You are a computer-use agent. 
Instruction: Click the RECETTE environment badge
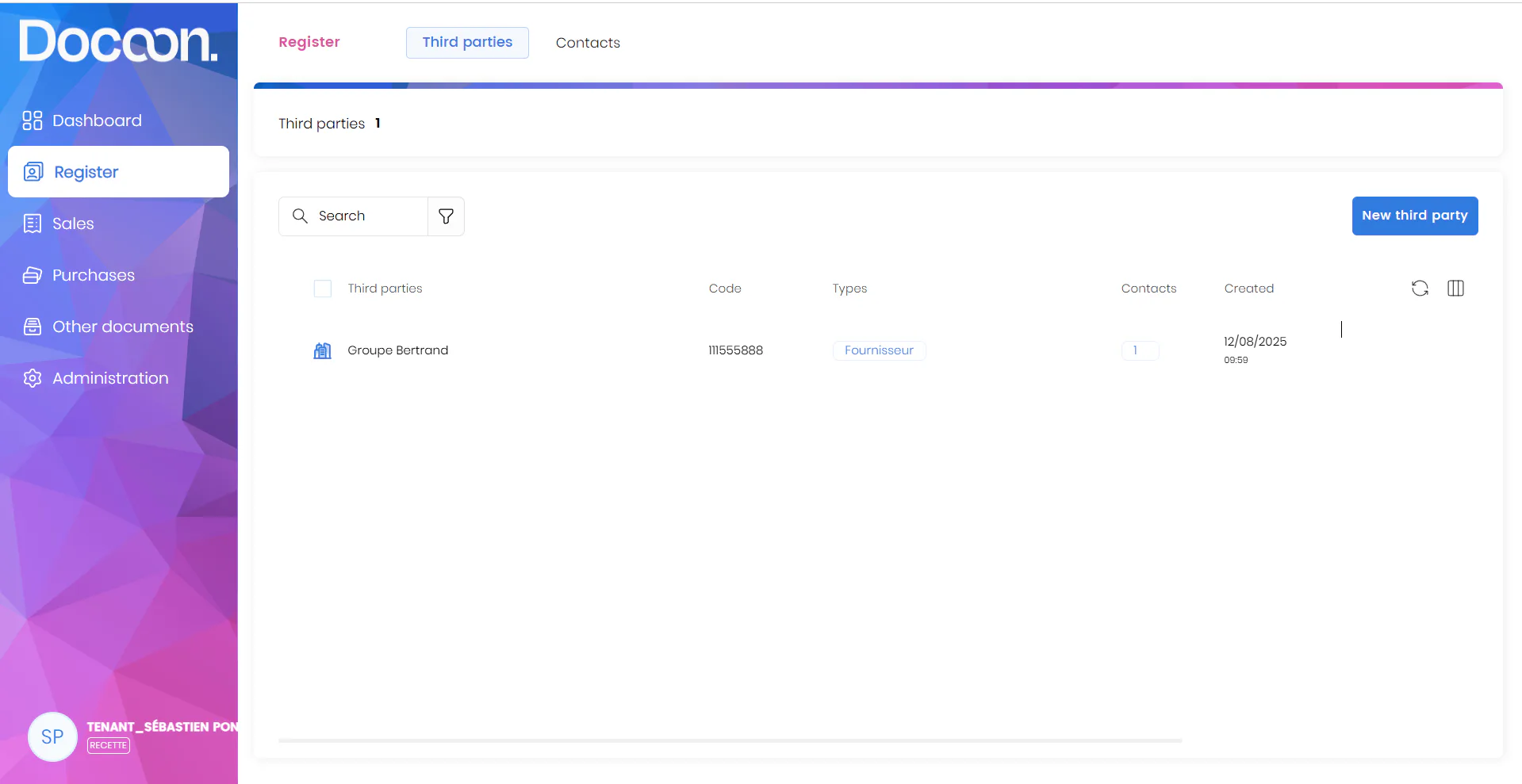tap(108, 745)
